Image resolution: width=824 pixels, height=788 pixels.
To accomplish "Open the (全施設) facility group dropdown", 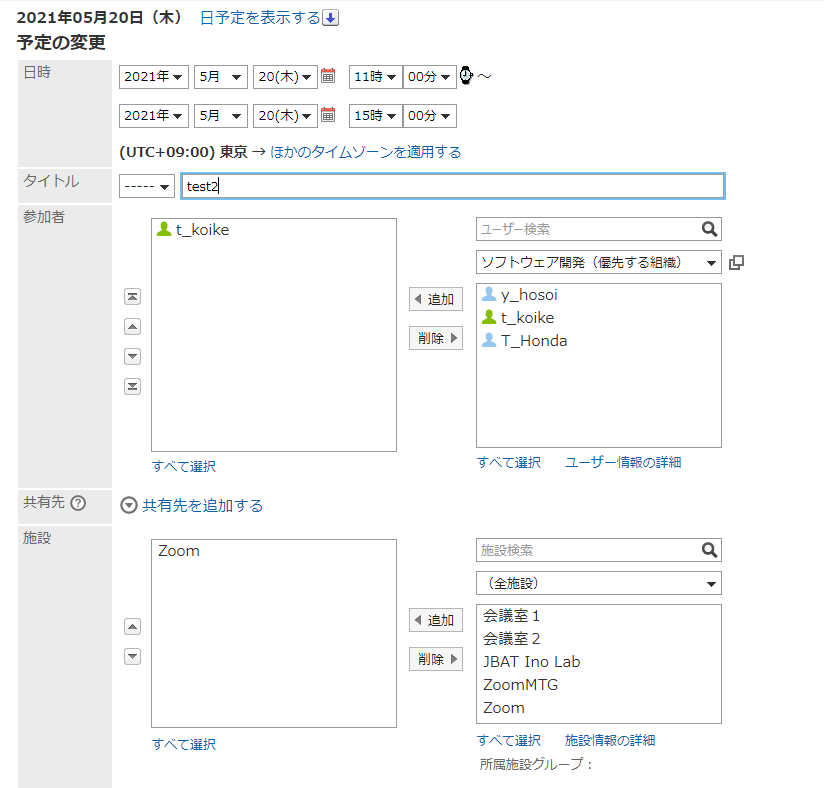I will click(x=598, y=583).
